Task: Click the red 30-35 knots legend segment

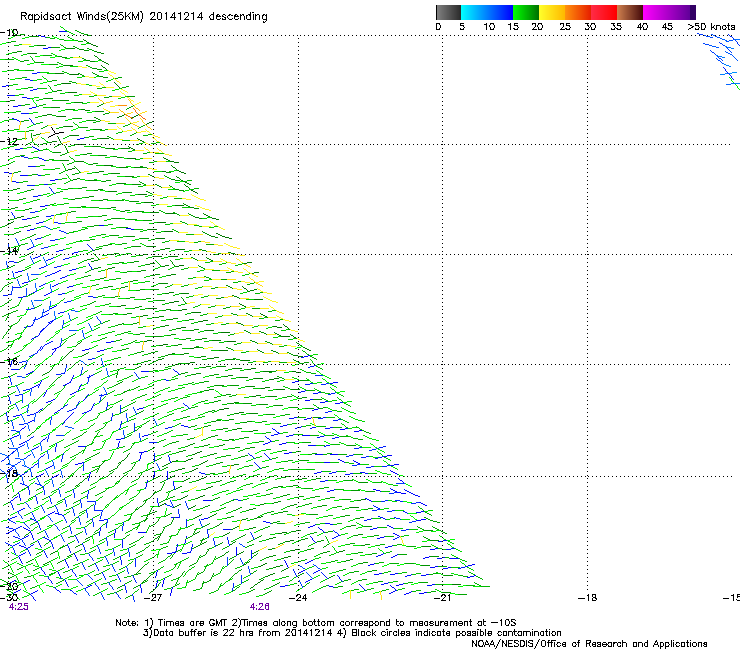Action: pos(604,12)
